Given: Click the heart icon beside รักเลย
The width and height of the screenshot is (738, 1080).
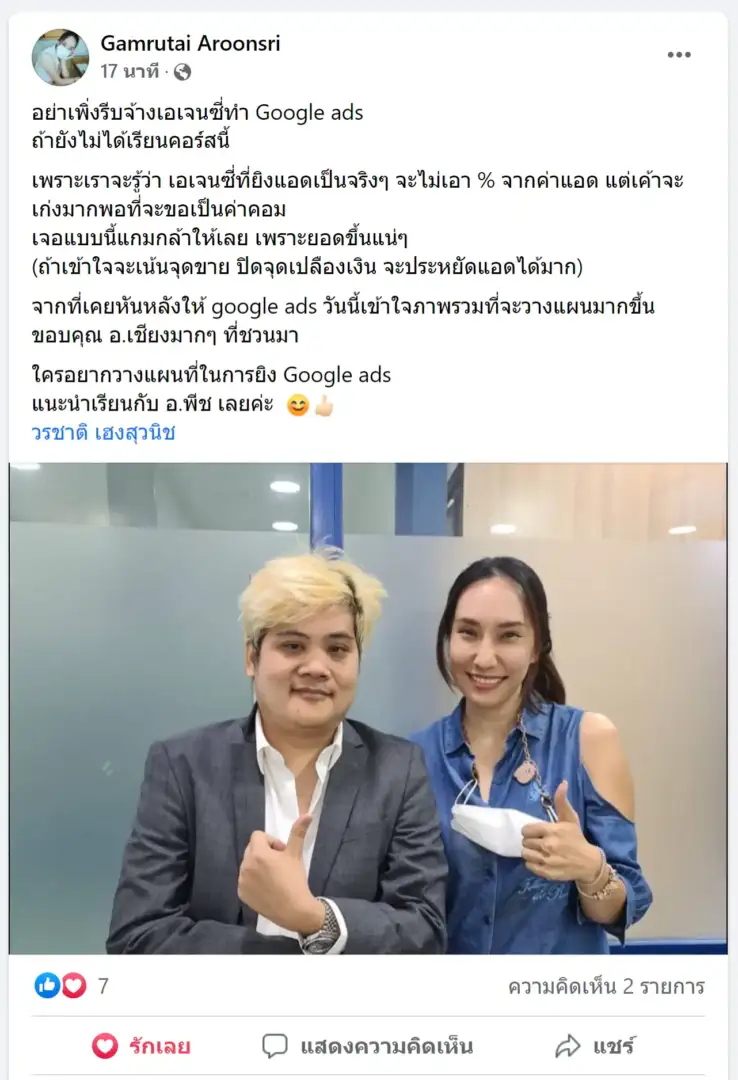Looking at the screenshot, I should 105,1046.
